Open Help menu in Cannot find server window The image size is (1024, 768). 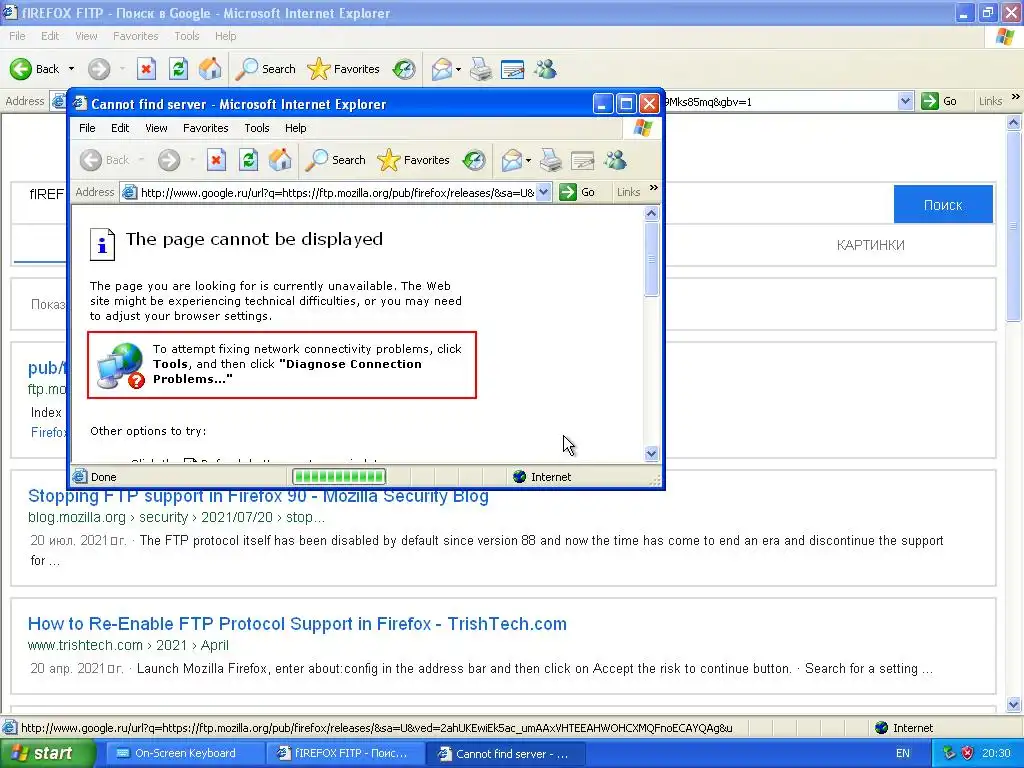295,128
